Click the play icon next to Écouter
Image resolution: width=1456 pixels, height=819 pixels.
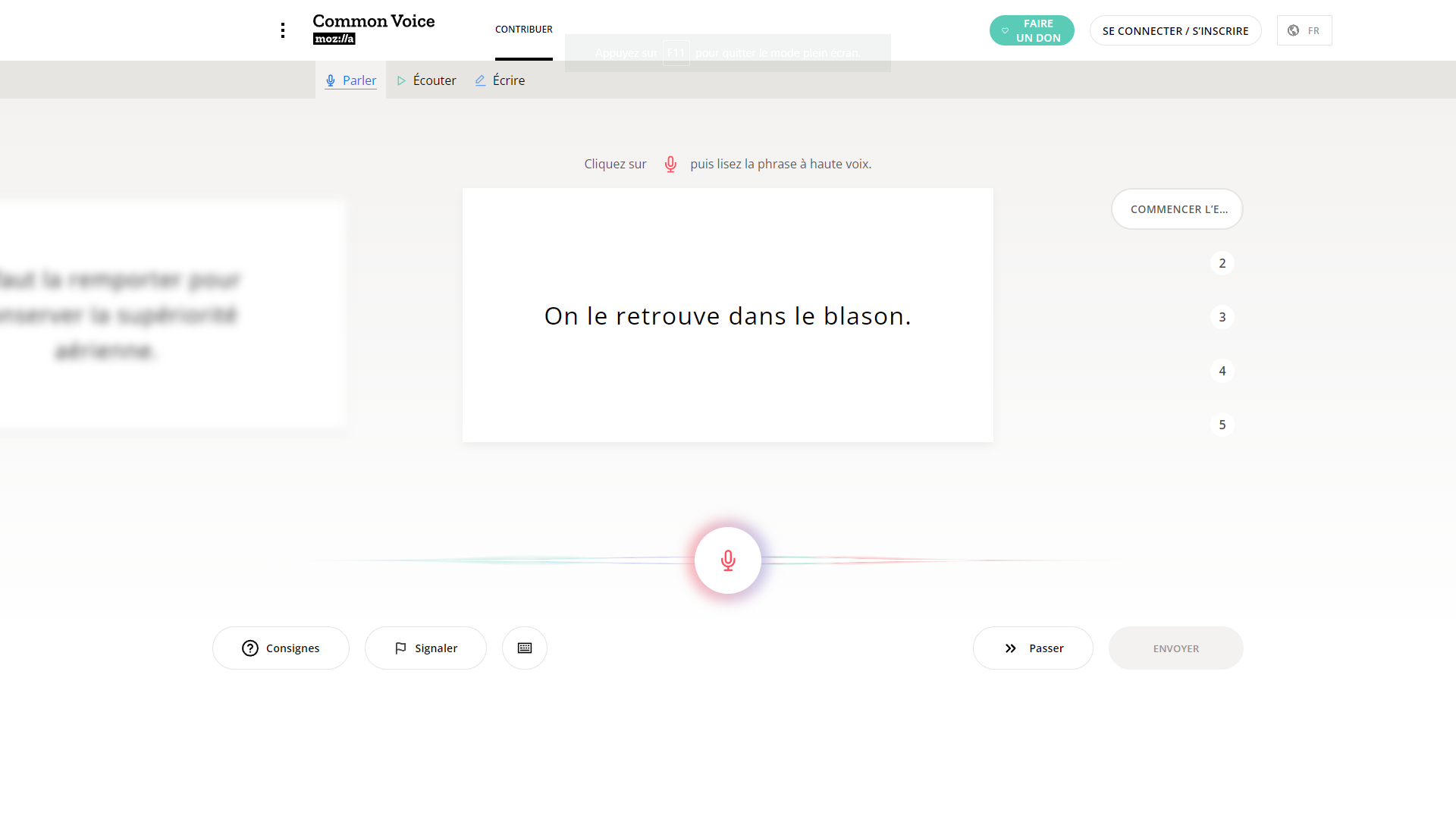point(401,80)
